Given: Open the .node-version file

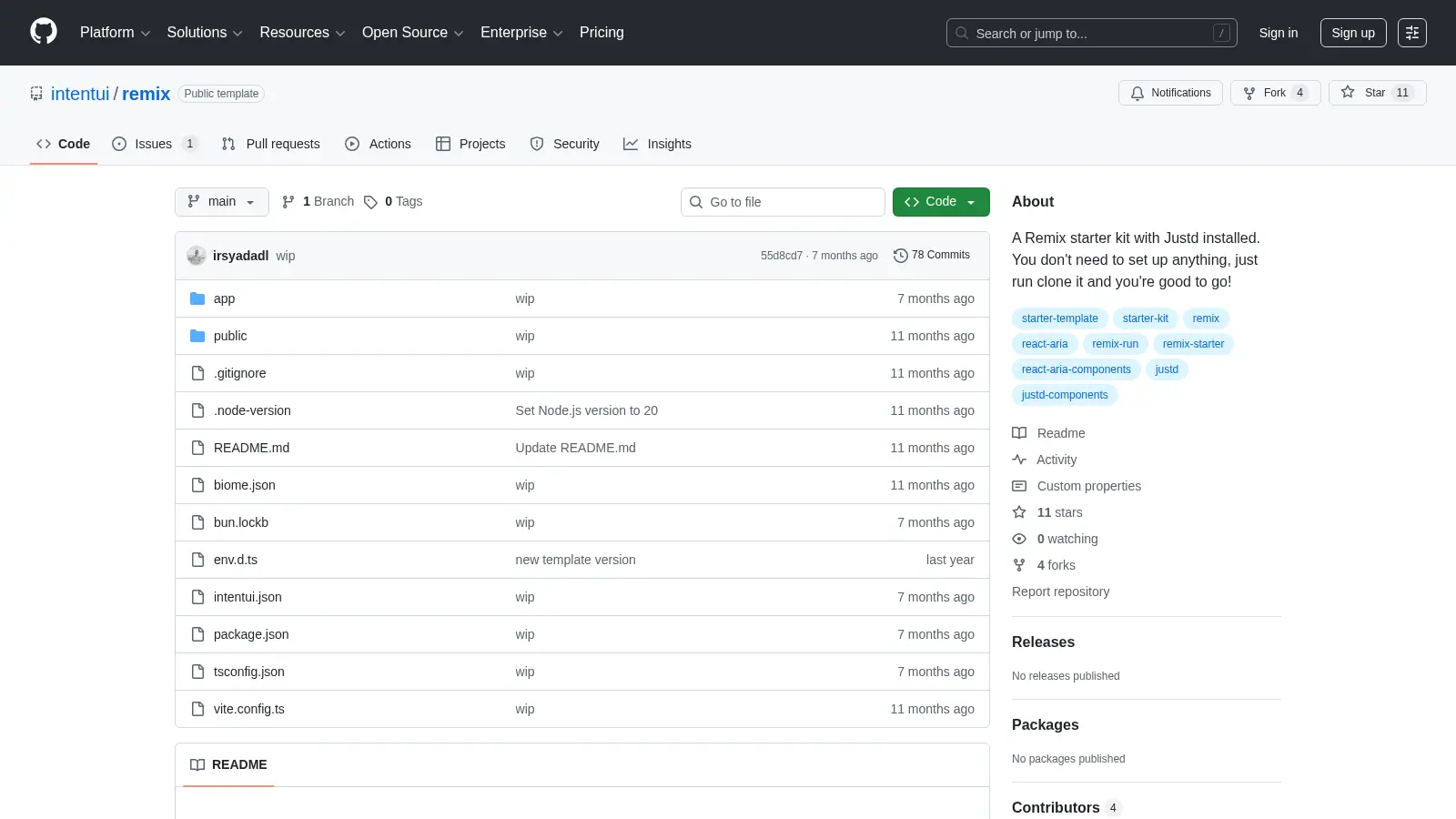Looking at the screenshot, I should click(x=252, y=410).
